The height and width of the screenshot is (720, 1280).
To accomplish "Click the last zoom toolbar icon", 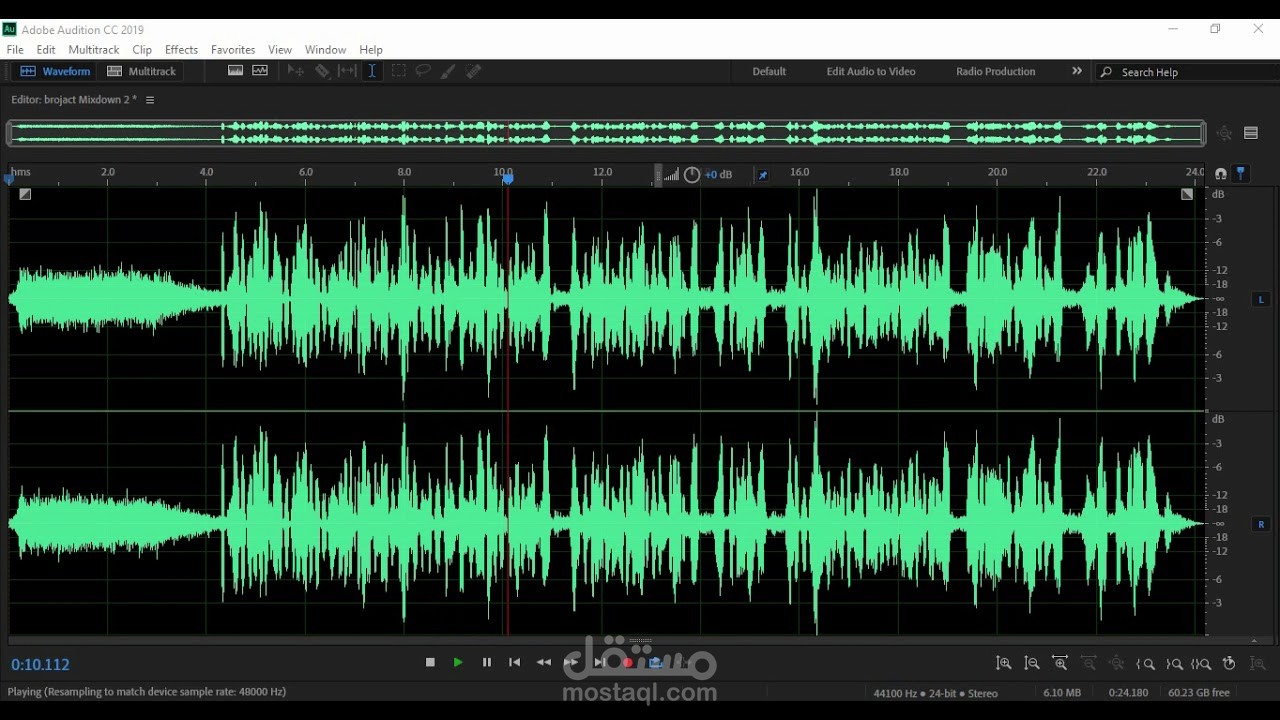I will (x=1258, y=663).
